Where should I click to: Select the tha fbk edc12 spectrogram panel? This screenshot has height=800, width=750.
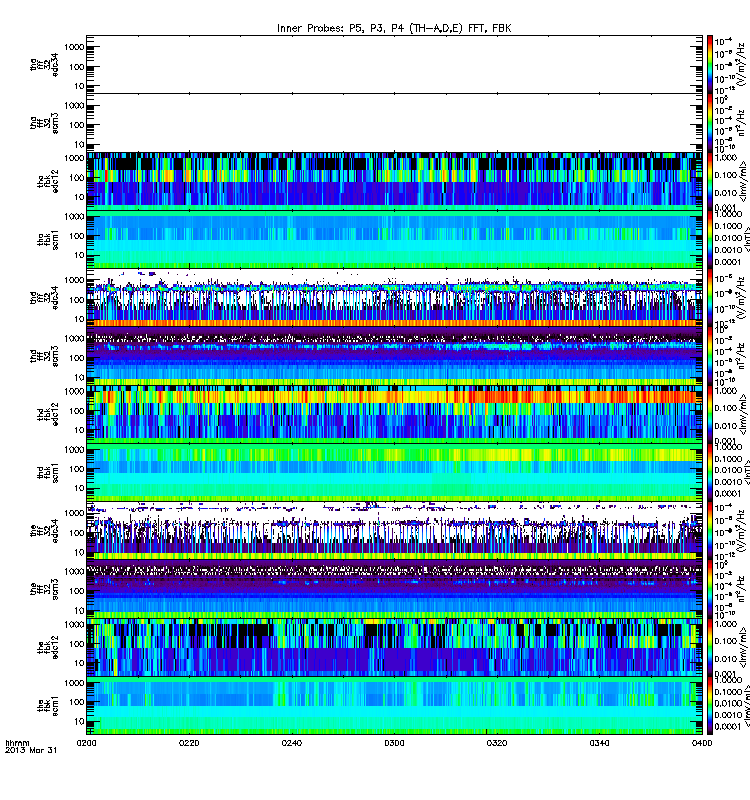(394, 181)
